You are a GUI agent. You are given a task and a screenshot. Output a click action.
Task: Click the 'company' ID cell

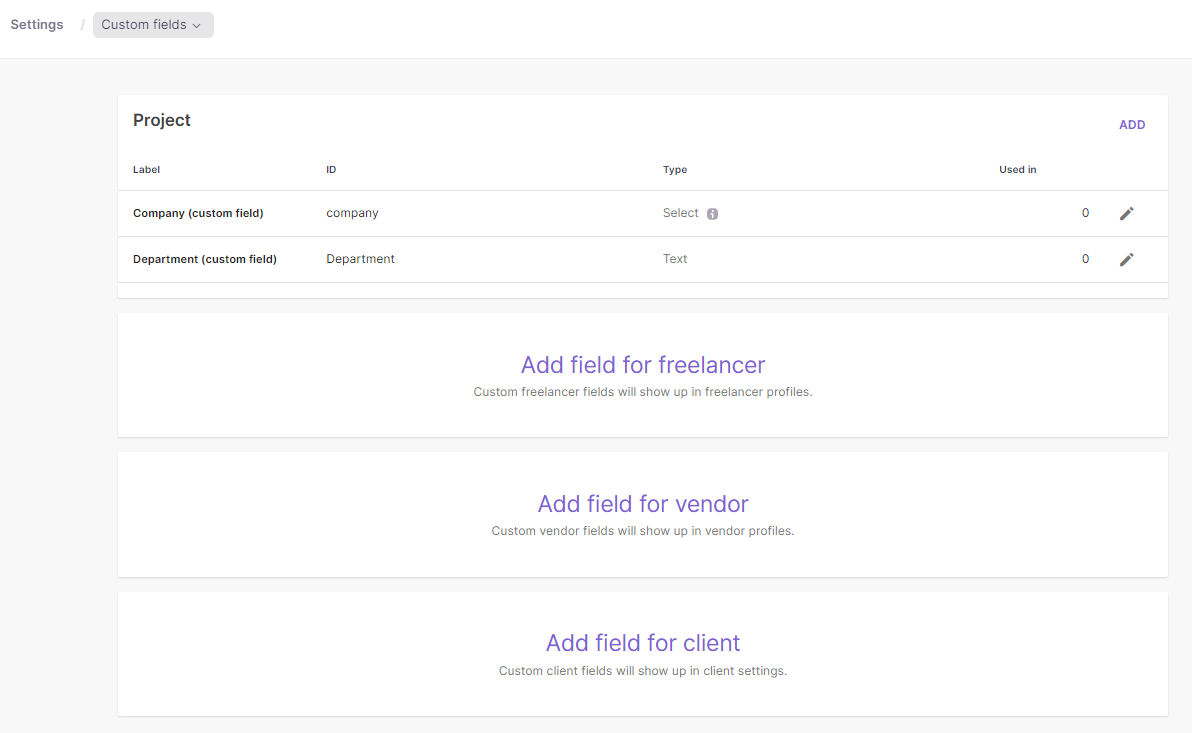click(353, 214)
